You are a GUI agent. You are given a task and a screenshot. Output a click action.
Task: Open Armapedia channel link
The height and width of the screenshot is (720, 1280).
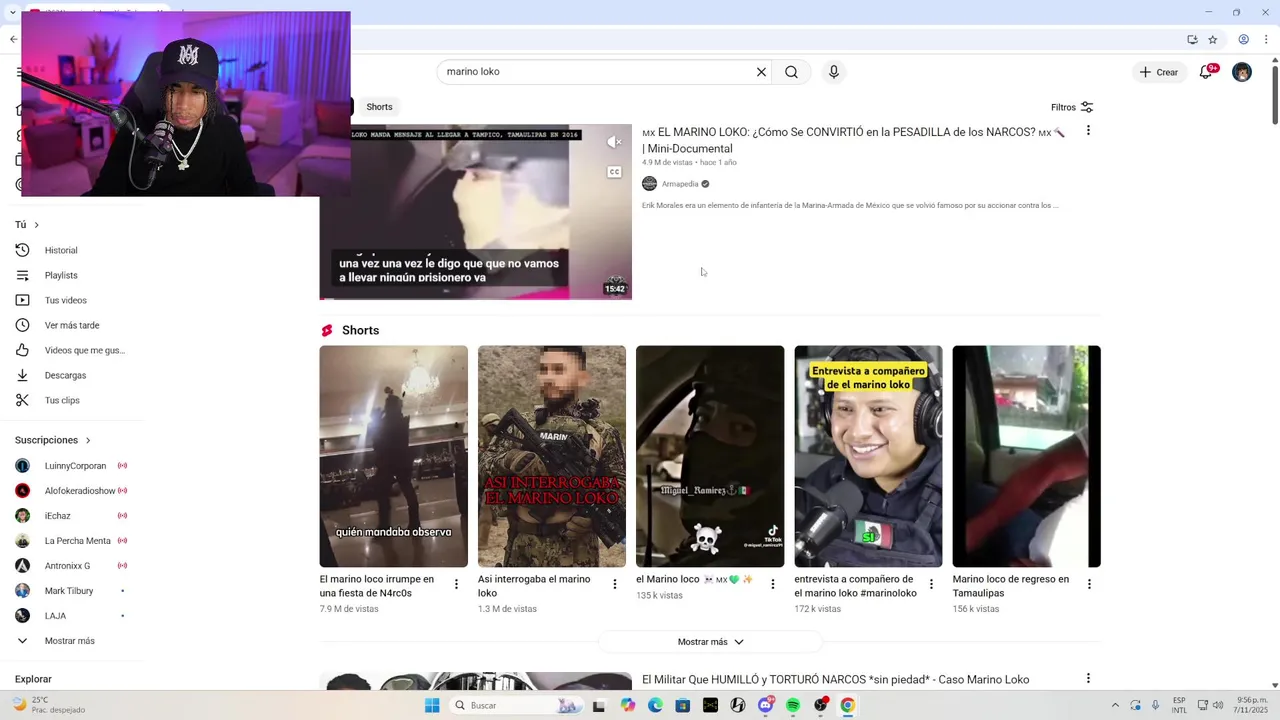click(680, 184)
